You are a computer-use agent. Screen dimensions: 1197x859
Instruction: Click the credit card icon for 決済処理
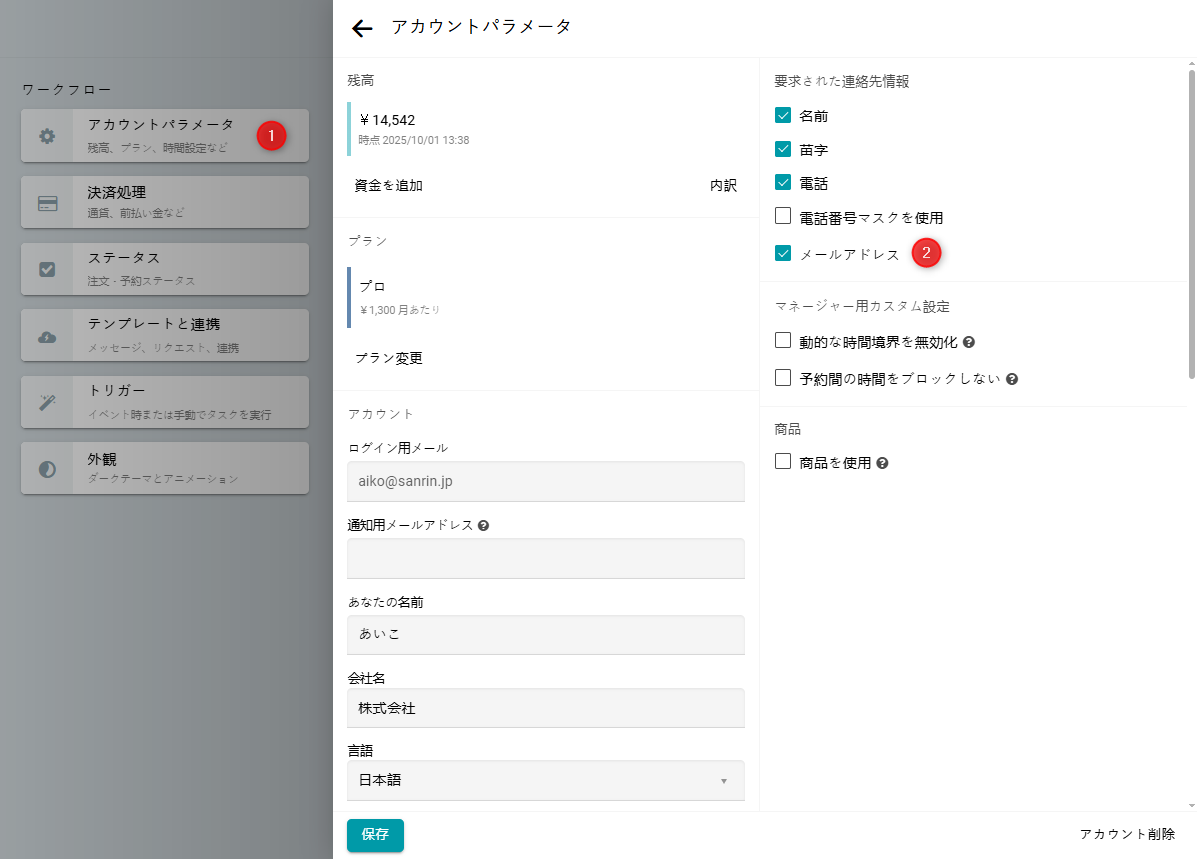47,203
